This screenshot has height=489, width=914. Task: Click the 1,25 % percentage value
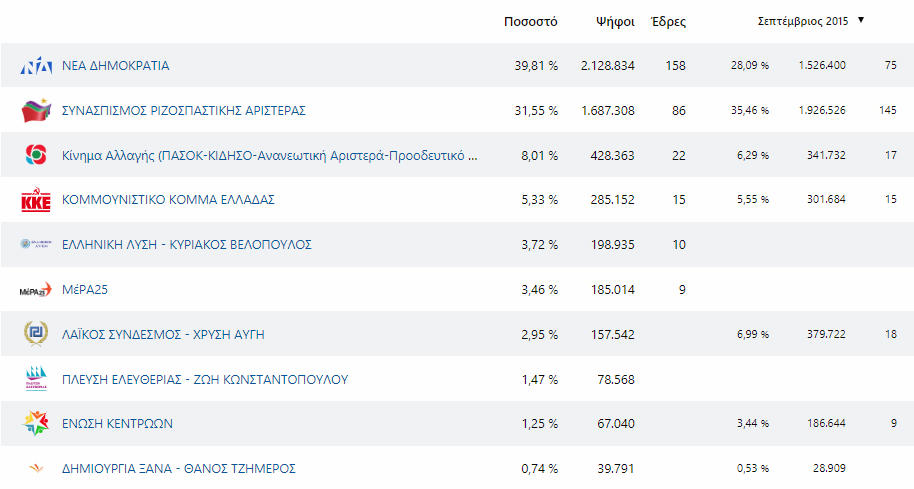pyautogui.click(x=539, y=424)
